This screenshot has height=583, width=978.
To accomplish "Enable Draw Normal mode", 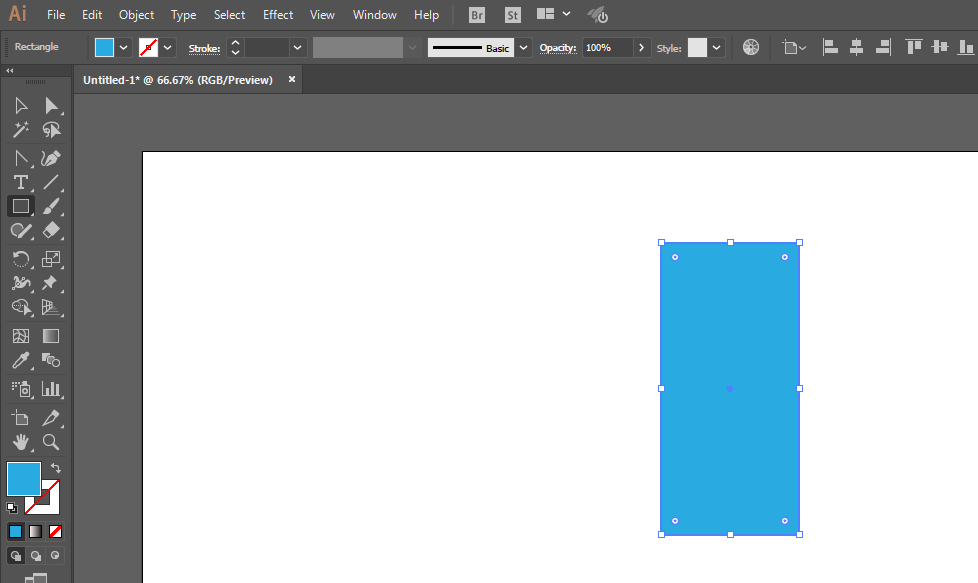I will pos(16,556).
